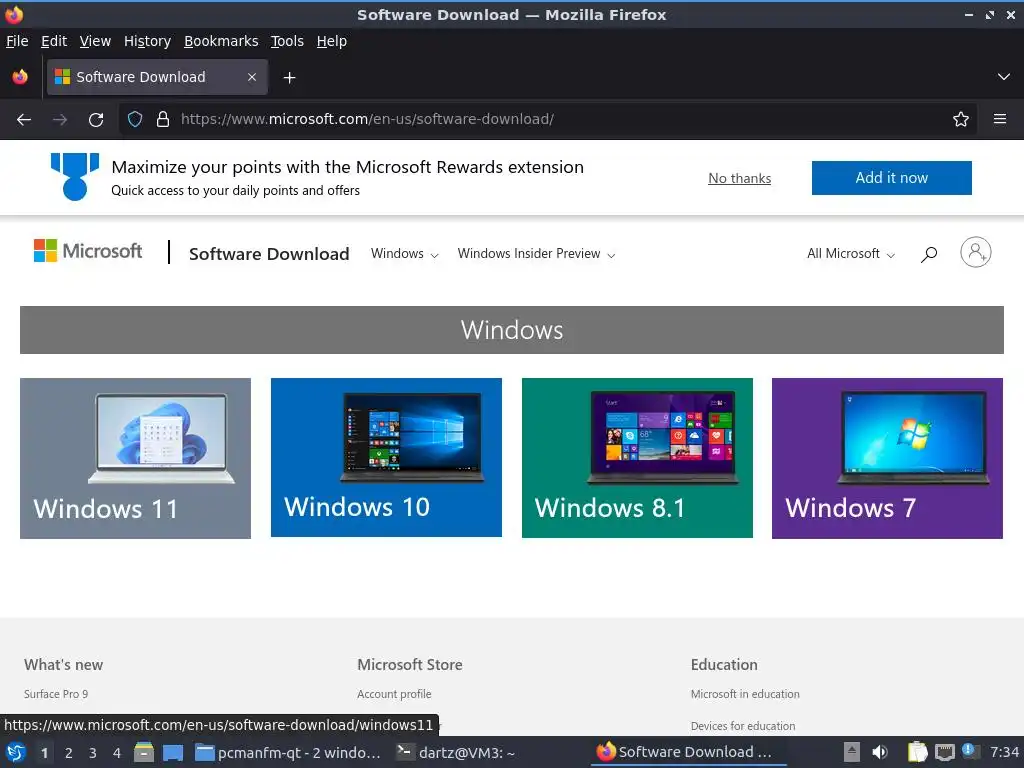This screenshot has width=1024, height=768.
Task: Switch to the pcmanfm-qt taskbar window
Action: tap(288, 753)
